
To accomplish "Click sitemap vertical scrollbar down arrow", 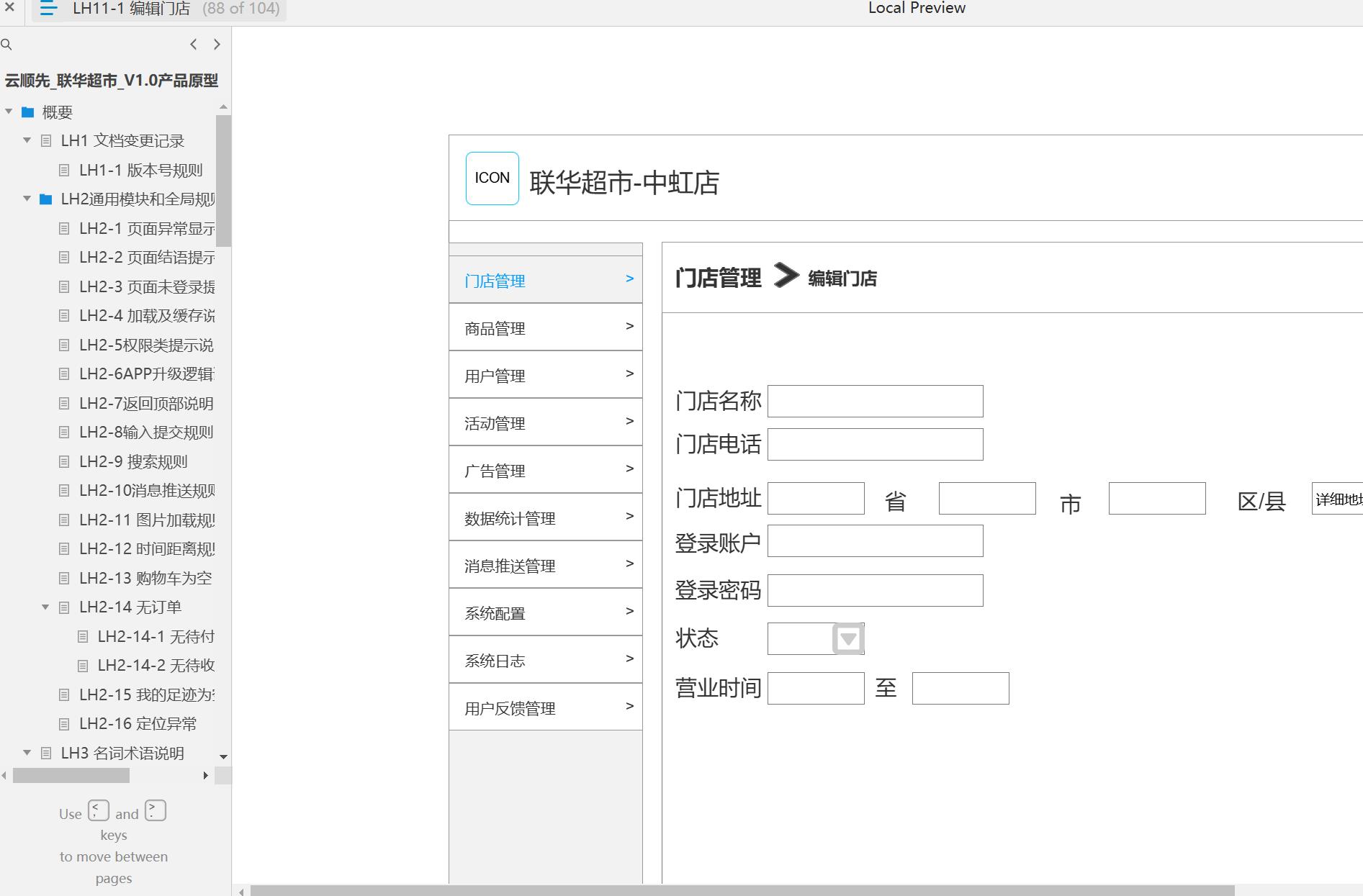I will click(x=223, y=757).
